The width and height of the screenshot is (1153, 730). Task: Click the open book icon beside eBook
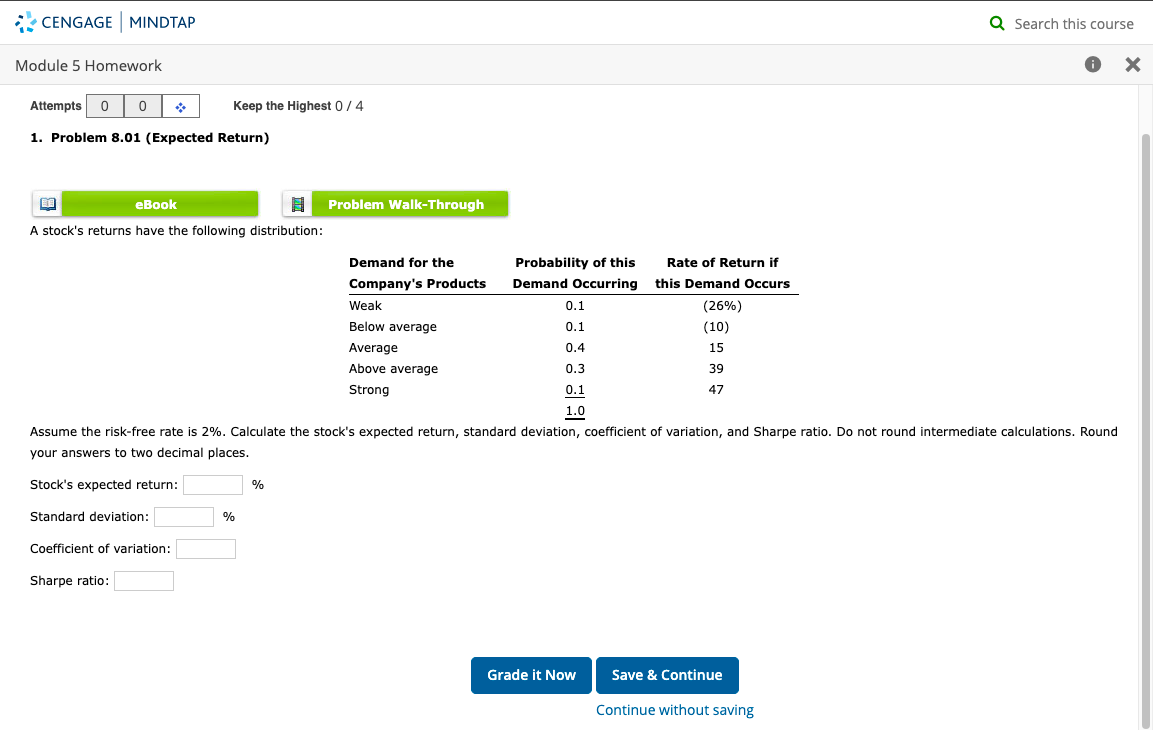point(46,203)
